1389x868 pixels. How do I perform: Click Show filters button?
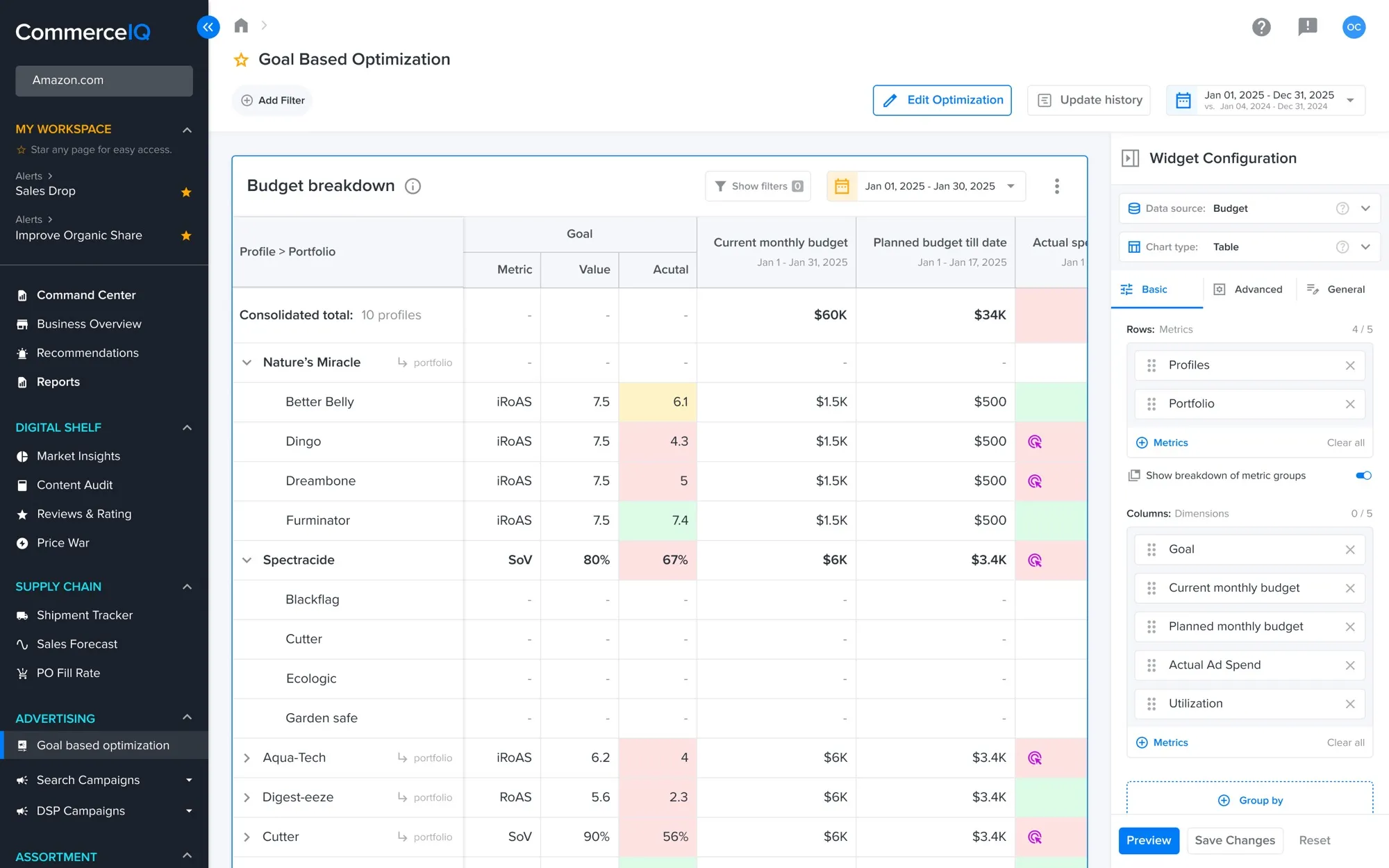(758, 186)
